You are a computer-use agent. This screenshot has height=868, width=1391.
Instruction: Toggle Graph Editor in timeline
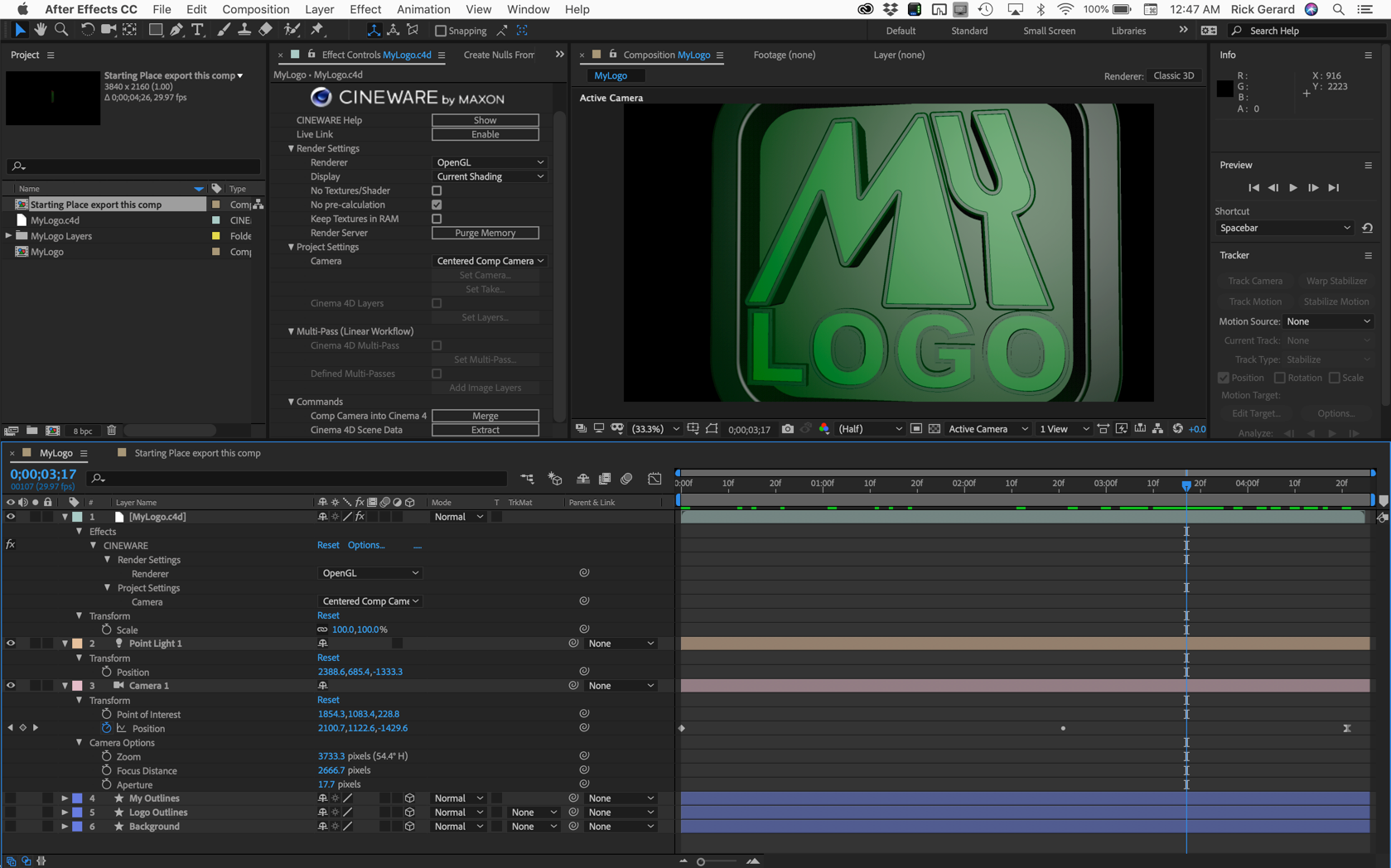(x=654, y=479)
